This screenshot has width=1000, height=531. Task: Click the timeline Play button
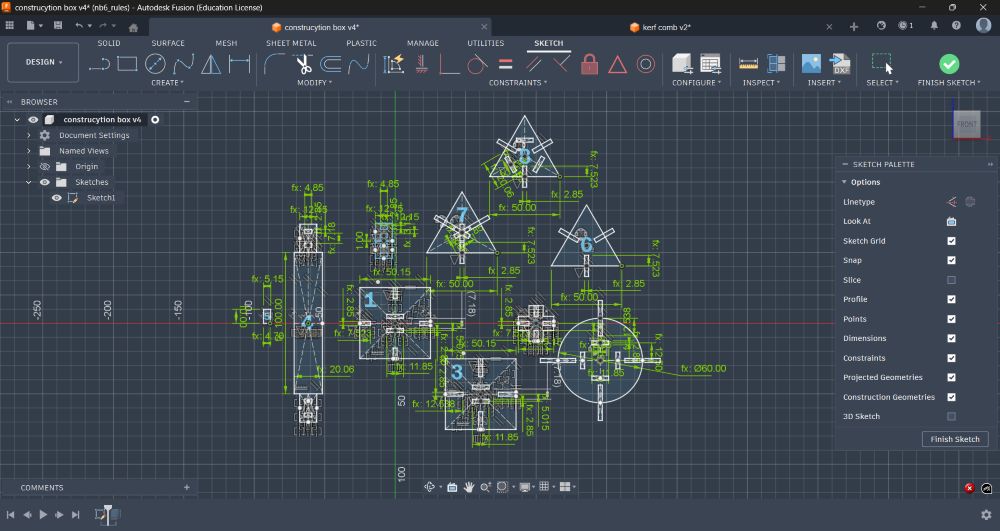43,514
